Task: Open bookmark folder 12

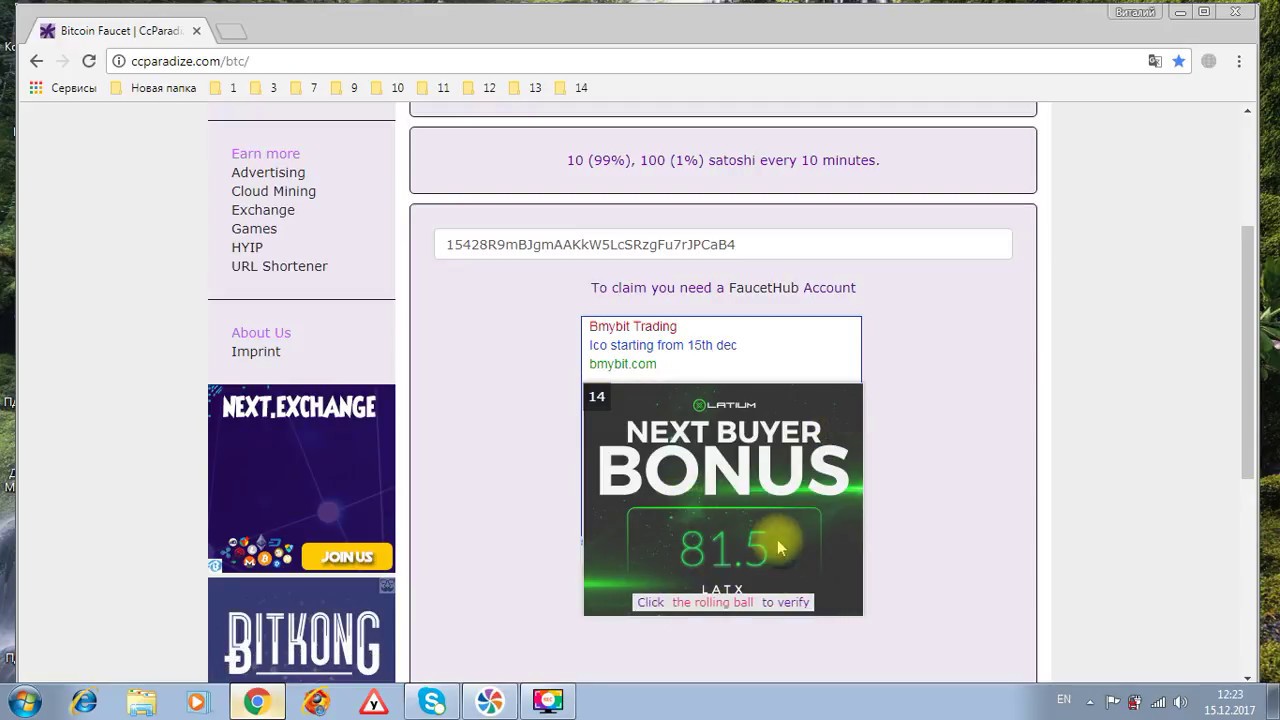Action: pos(478,88)
